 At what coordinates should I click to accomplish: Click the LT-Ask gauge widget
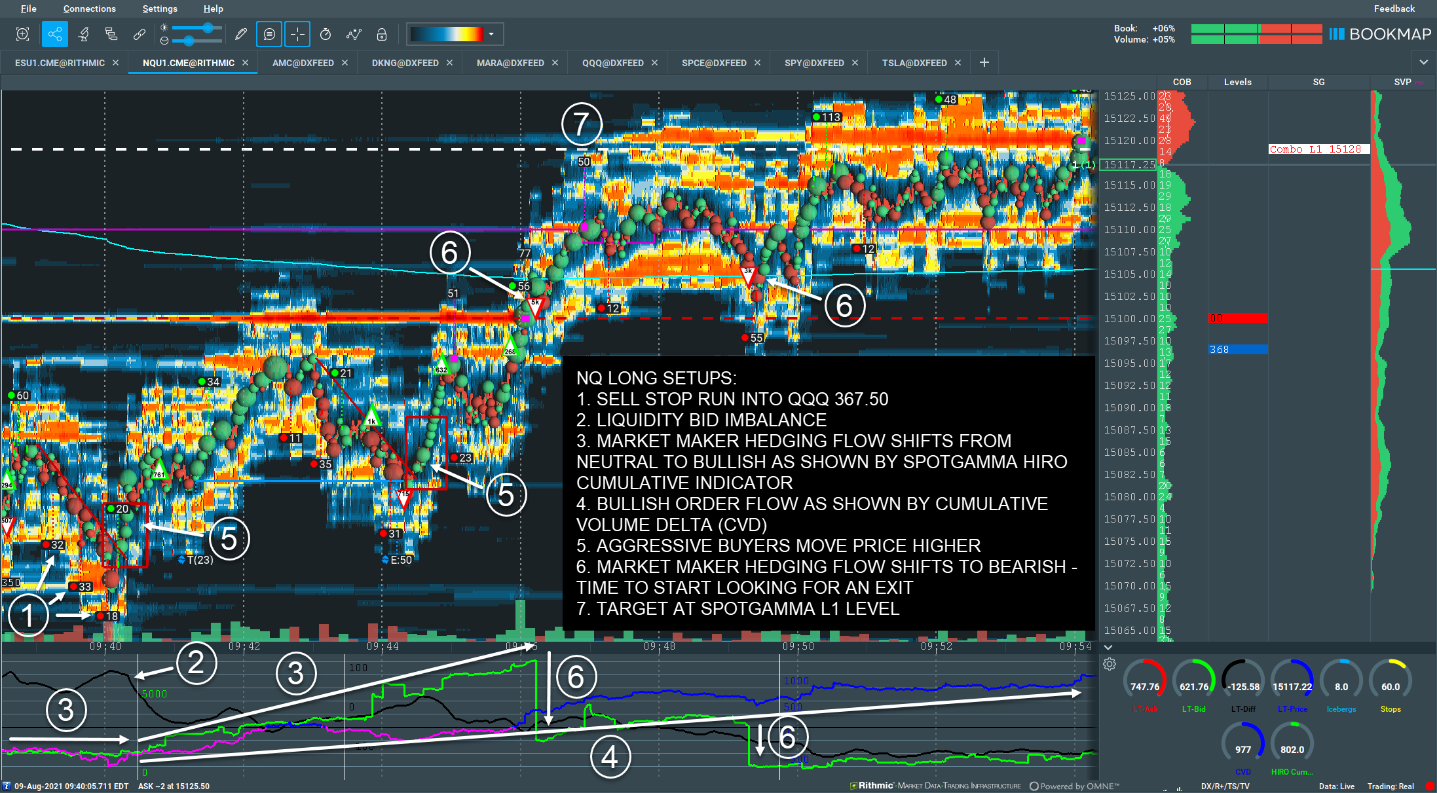(x=1145, y=687)
